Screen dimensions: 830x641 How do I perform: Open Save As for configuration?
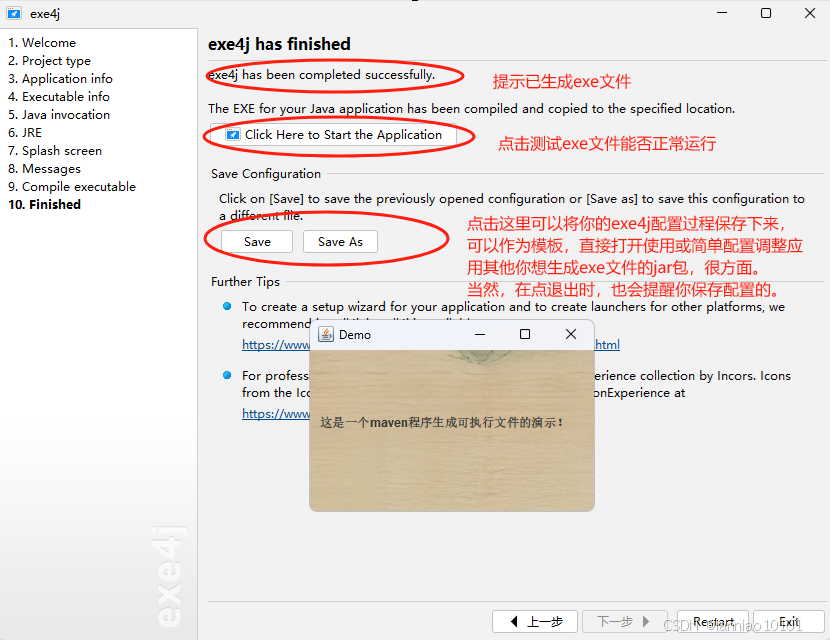[x=340, y=242]
